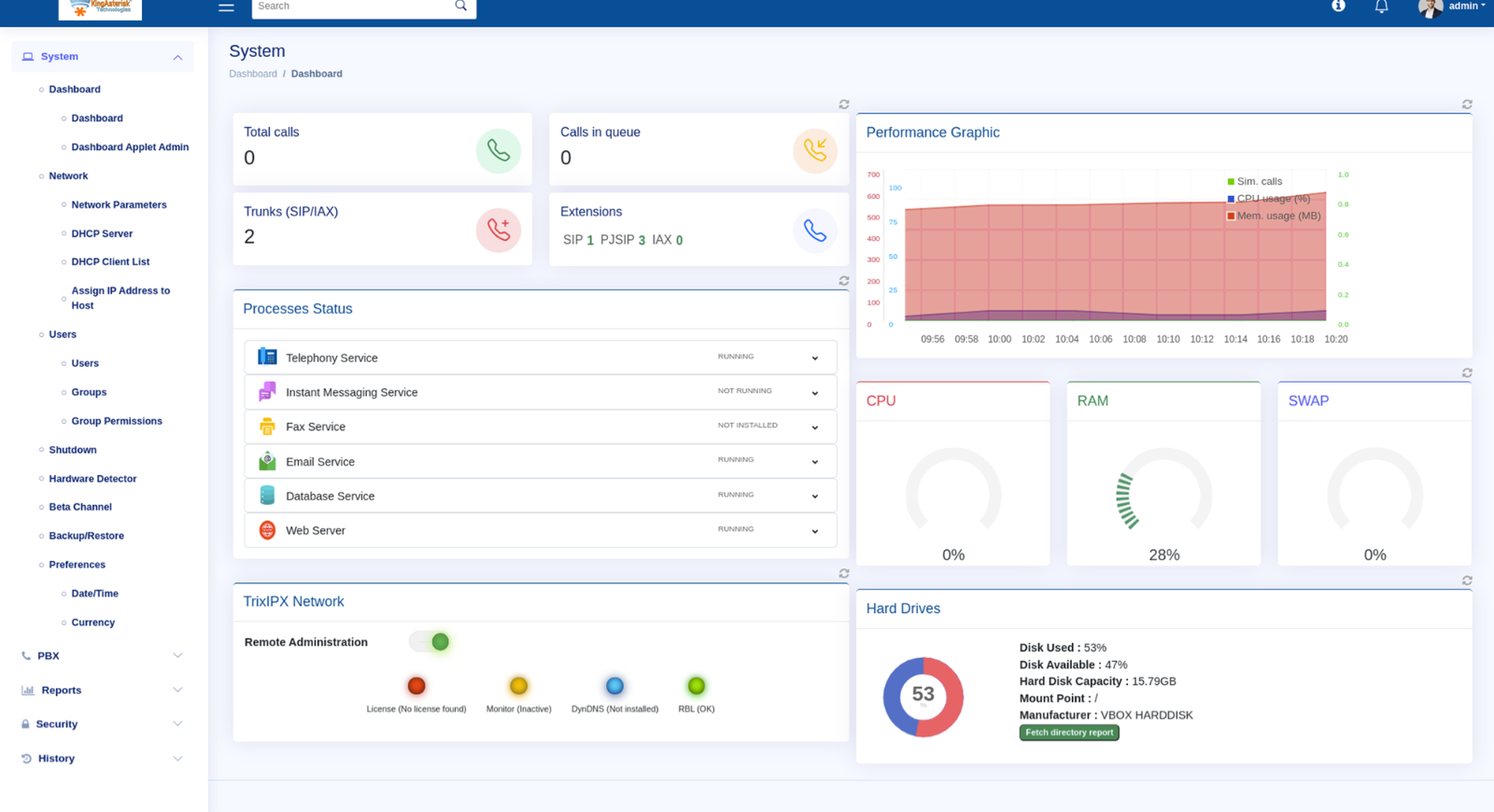Click Fetch directory report button
Viewport: 1494px width, 812px height.
(1069, 733)
